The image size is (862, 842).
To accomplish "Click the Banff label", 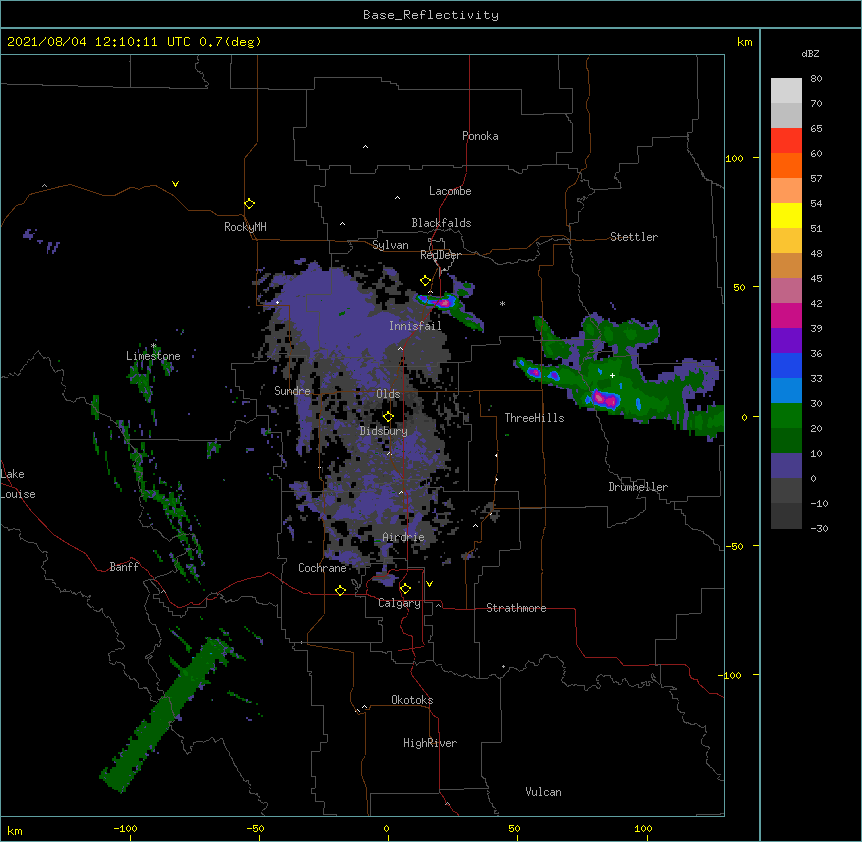I will tap(124, 567).
